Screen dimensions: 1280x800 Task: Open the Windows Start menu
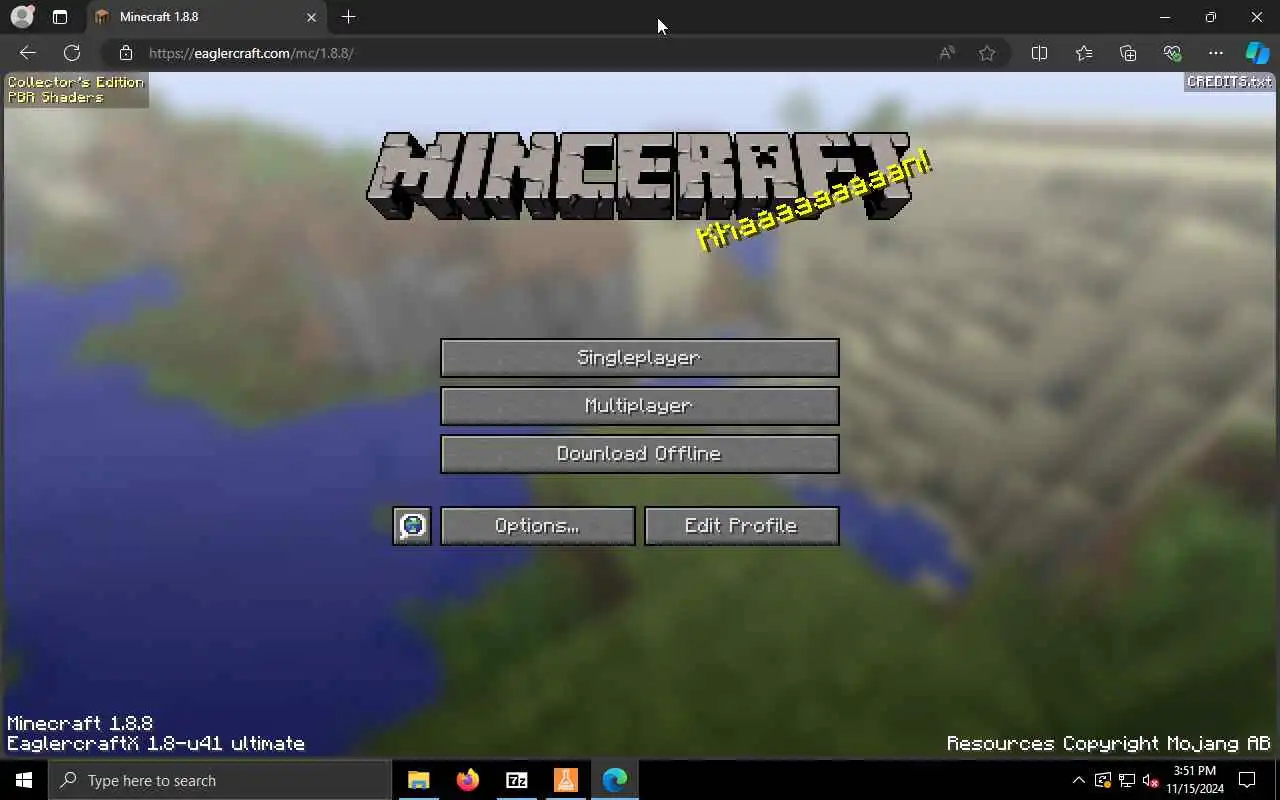pyautogui.click(x=24, y=780)
